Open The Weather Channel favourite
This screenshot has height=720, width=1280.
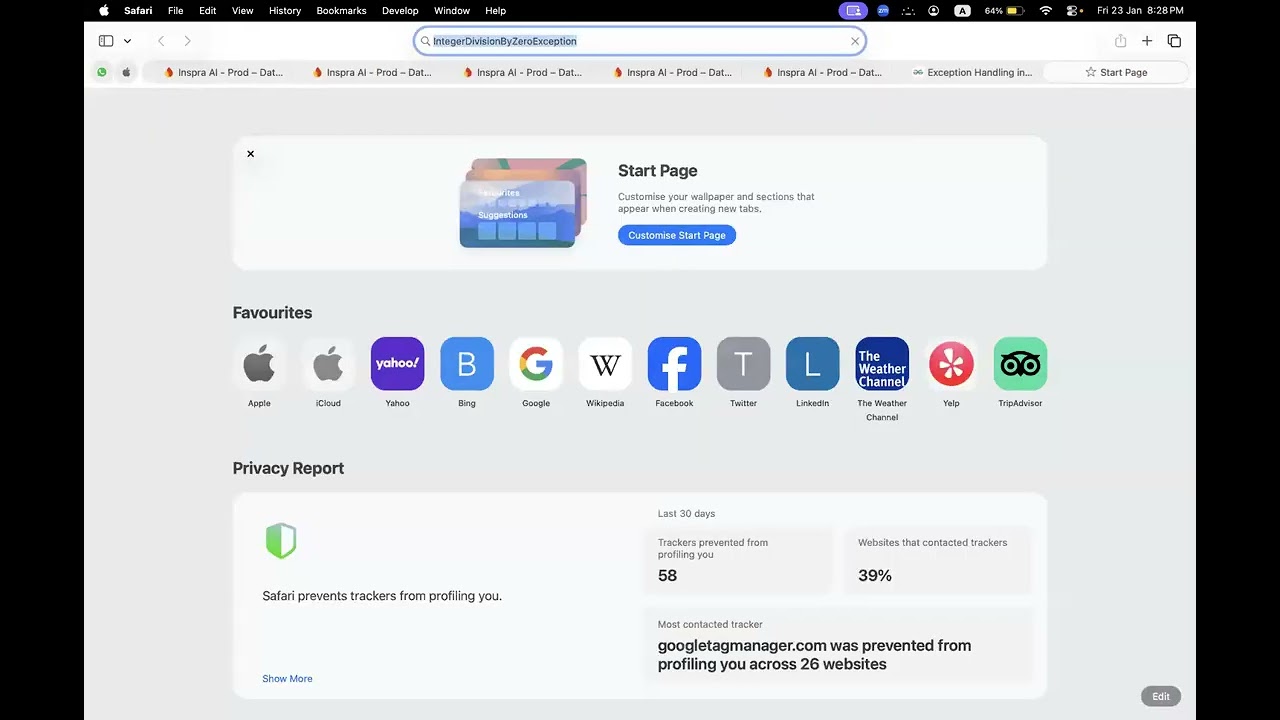[x=882, y=364]
